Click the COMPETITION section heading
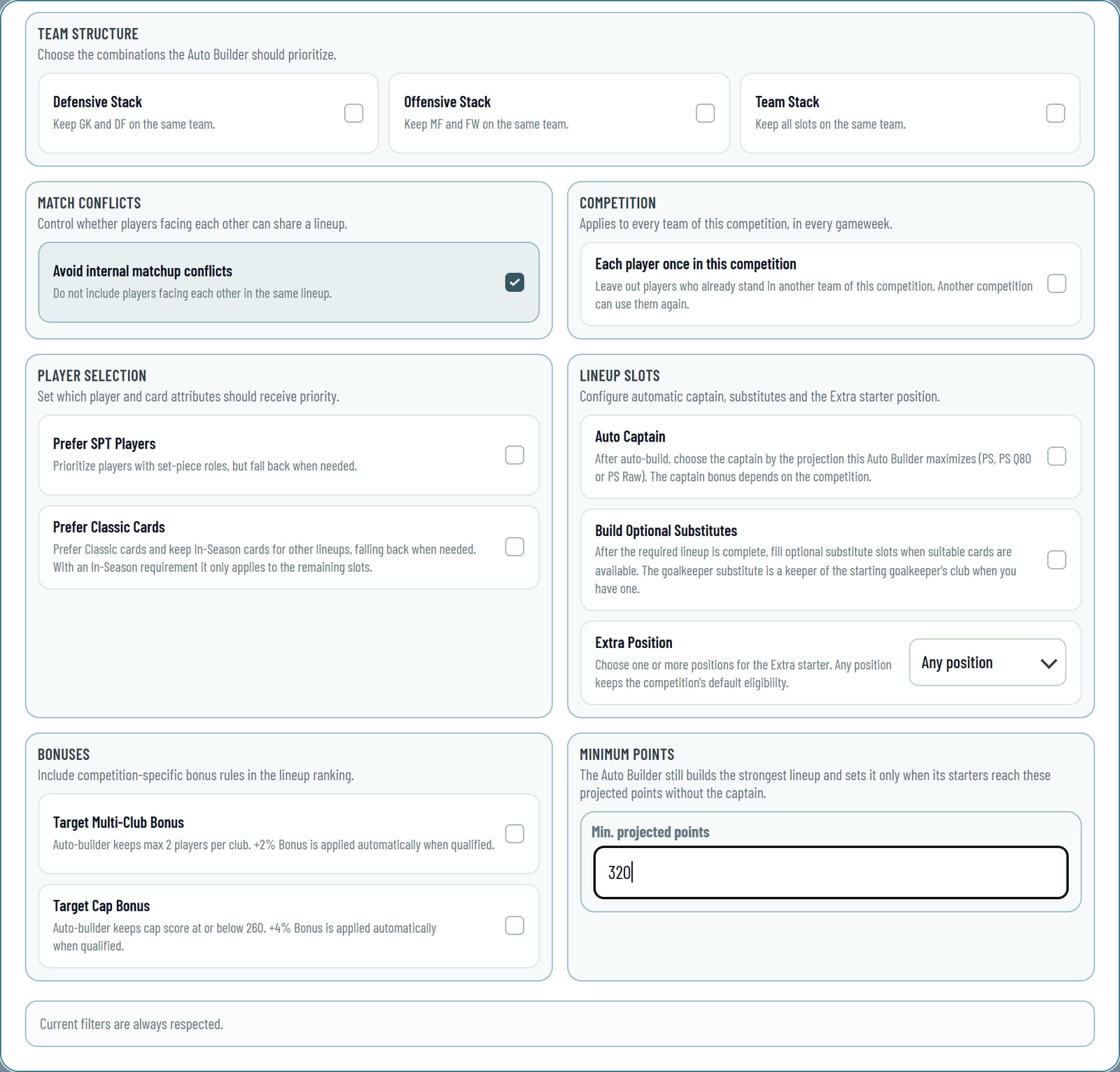 pyautogui.click(x=617, y=204)
